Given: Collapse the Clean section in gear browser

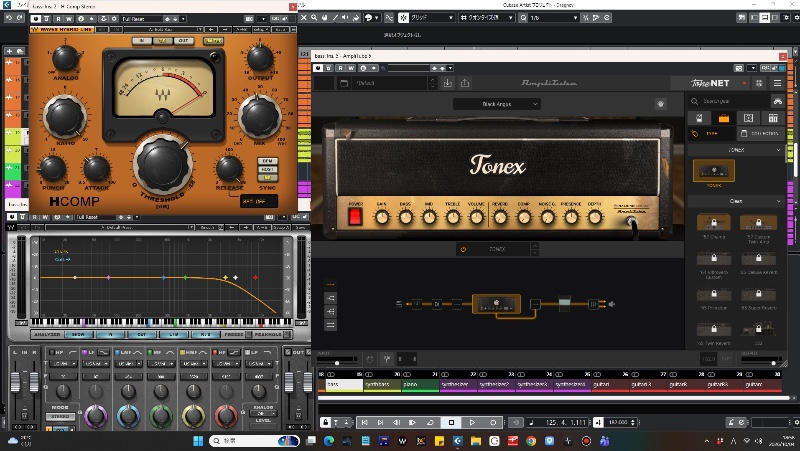Looking at the screenshot, I should click(x=778, y=201).
